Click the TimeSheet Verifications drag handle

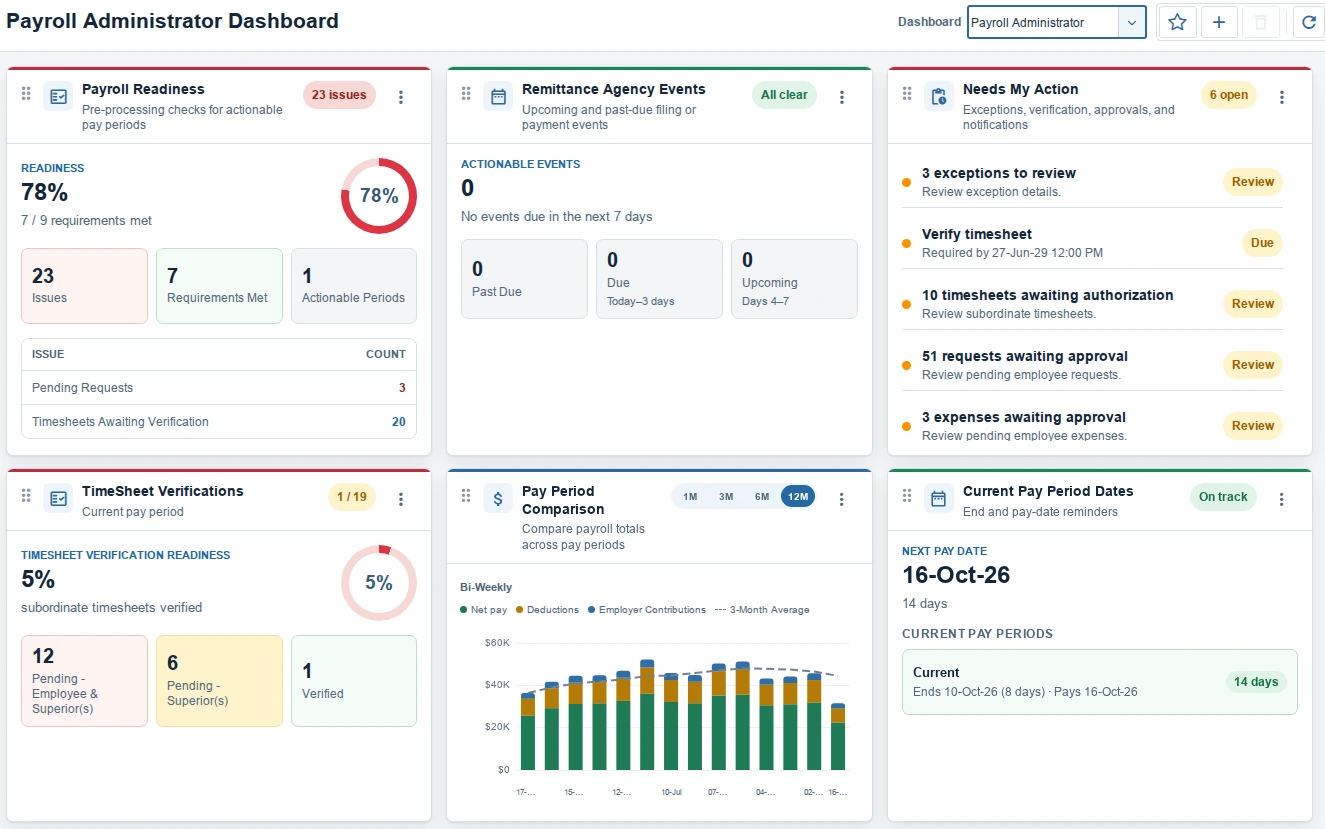point(26,495)
